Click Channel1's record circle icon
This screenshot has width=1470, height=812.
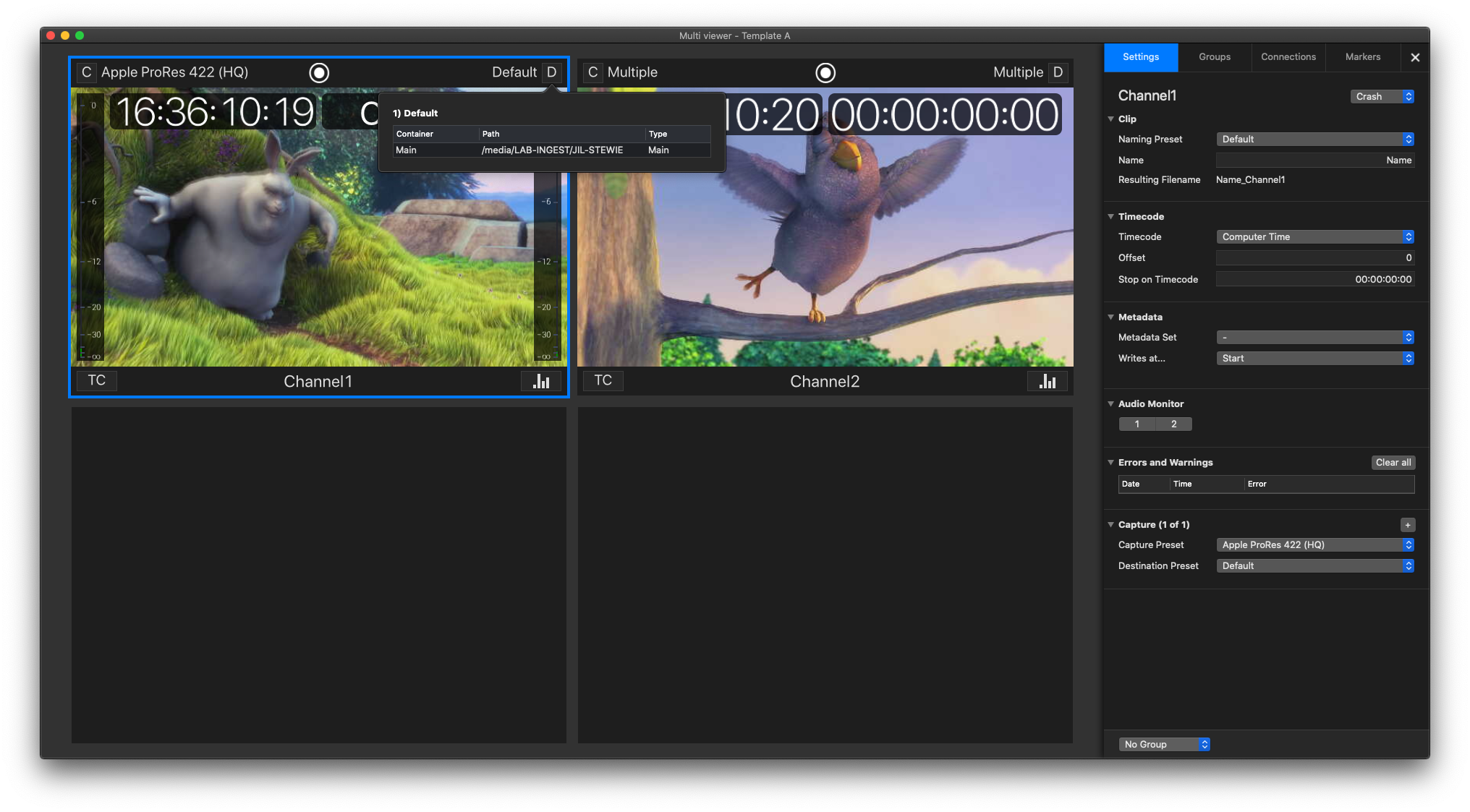click(x=319, y=72)
